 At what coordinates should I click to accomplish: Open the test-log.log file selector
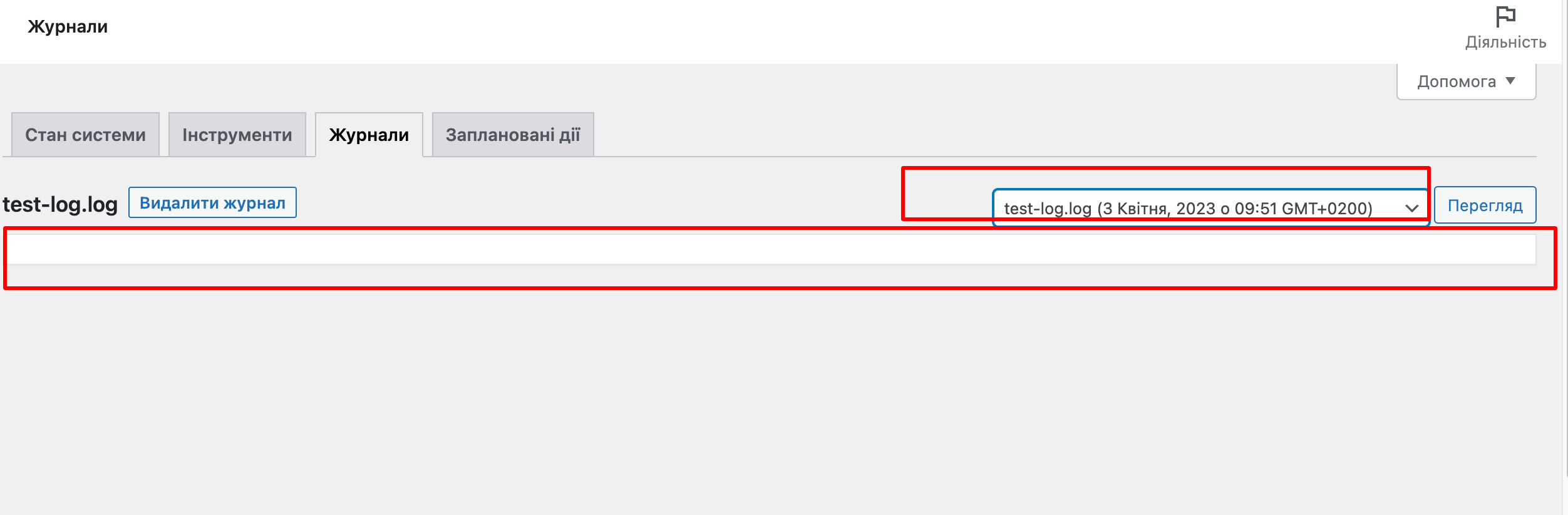(1210, 207)
